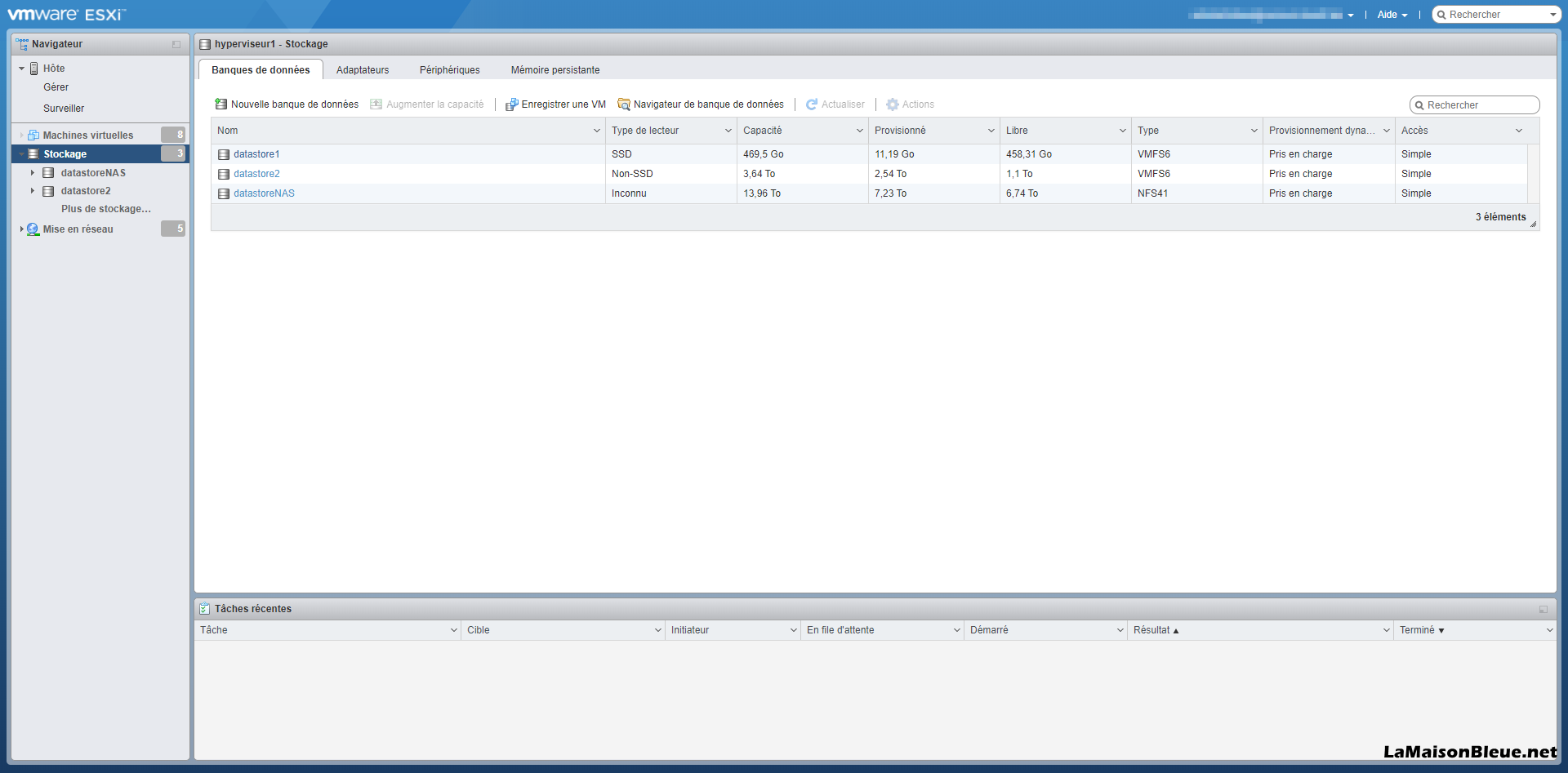Switch to the Adaptateurs tab
The height and width of the screenshot is (773, 1568).
[x=363, y=70]
